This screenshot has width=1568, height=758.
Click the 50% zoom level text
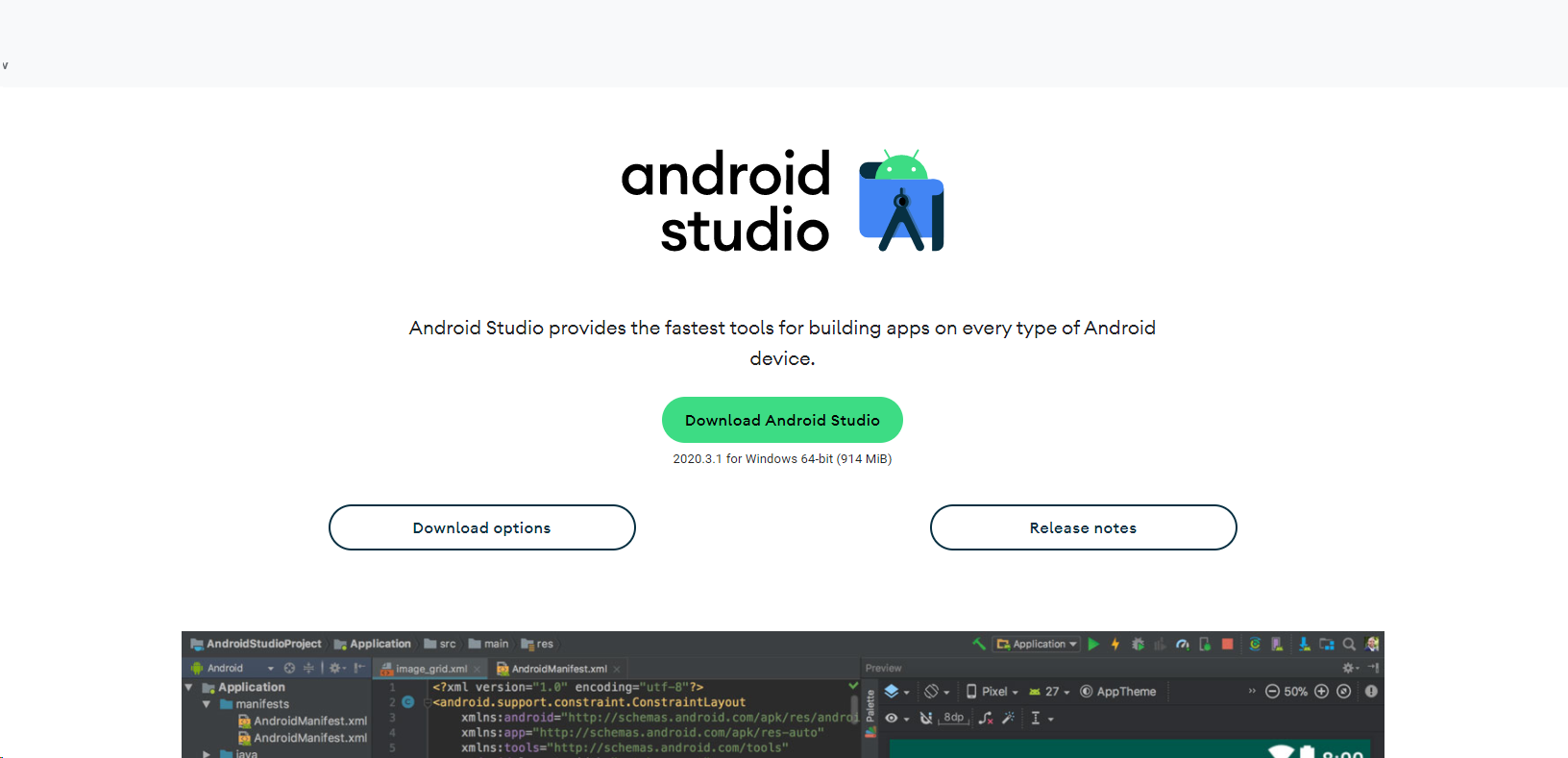1296,692
